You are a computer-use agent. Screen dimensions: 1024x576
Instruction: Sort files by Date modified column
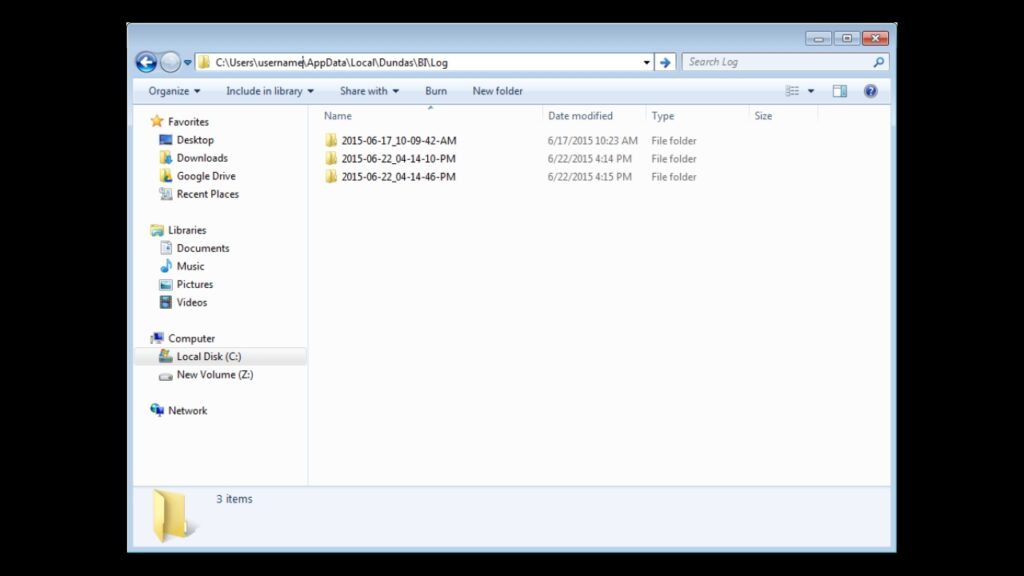pos(580,116)
